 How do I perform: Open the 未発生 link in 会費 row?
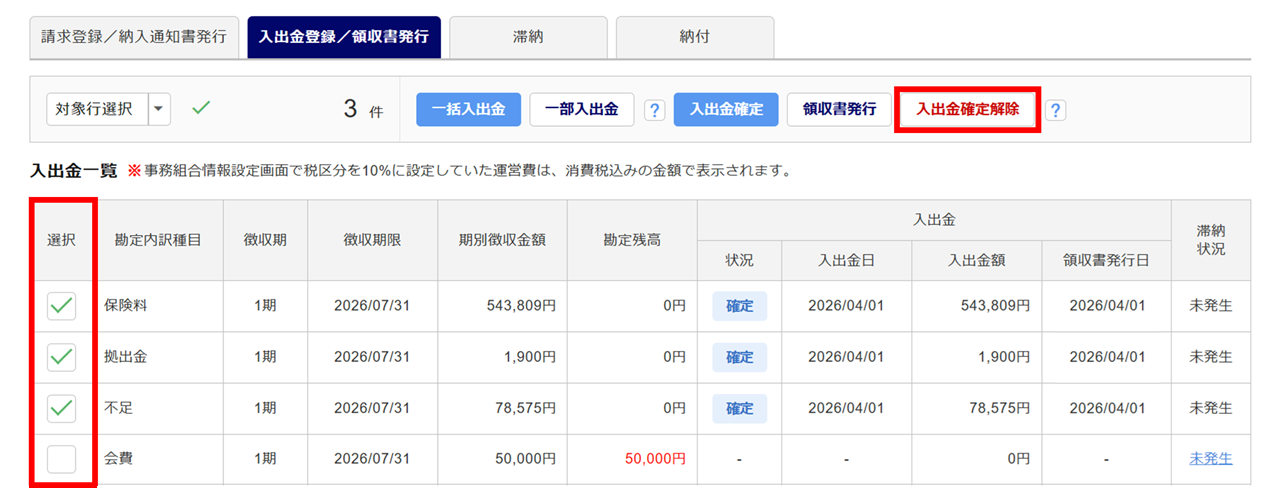tap(1210, 459)
